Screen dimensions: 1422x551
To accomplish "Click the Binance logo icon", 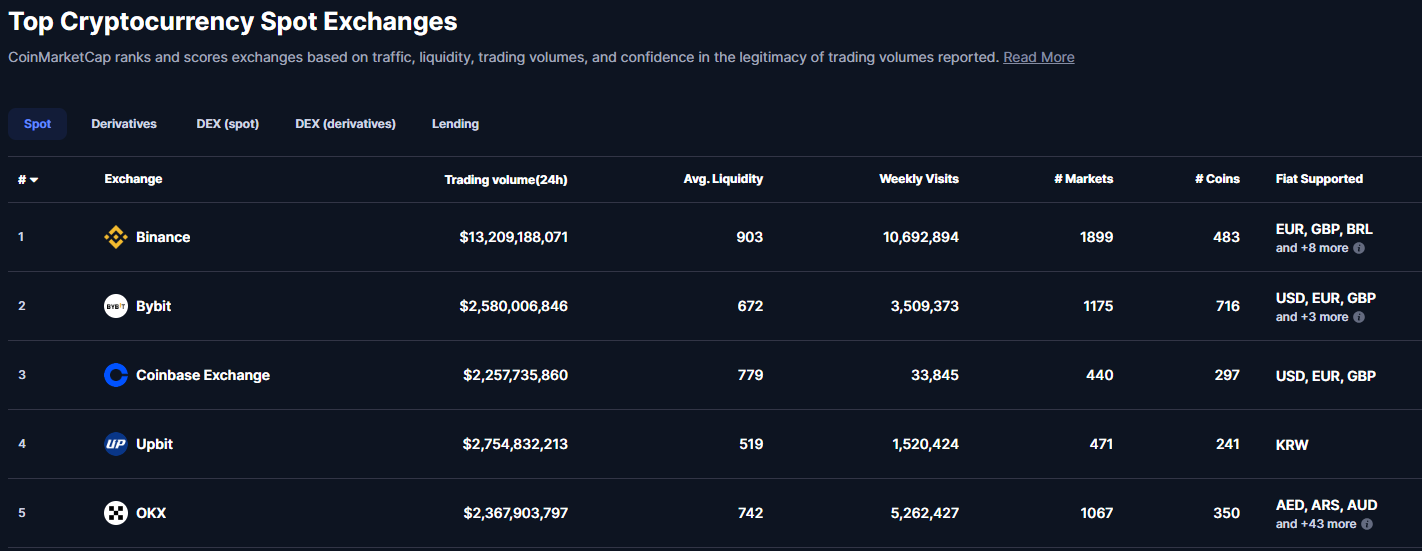I will [116, 237].
